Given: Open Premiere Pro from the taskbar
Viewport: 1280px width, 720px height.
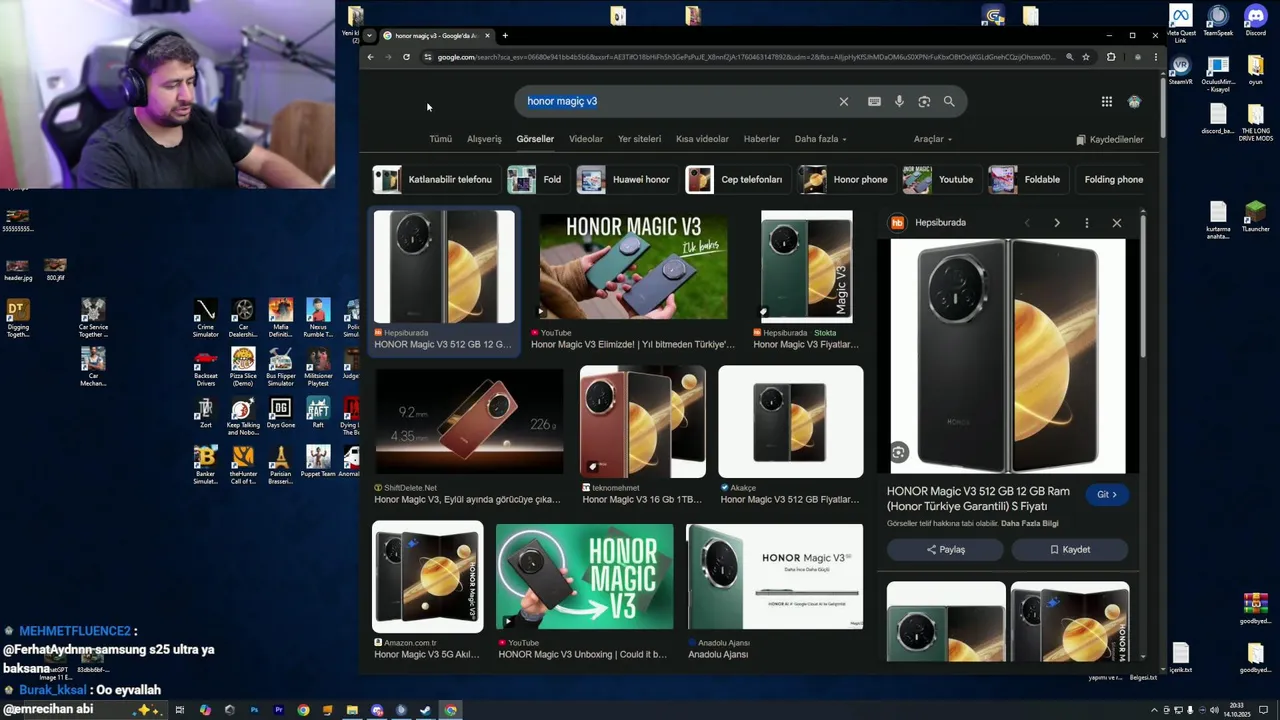Looking at the screenshot, I should (278, 710).
